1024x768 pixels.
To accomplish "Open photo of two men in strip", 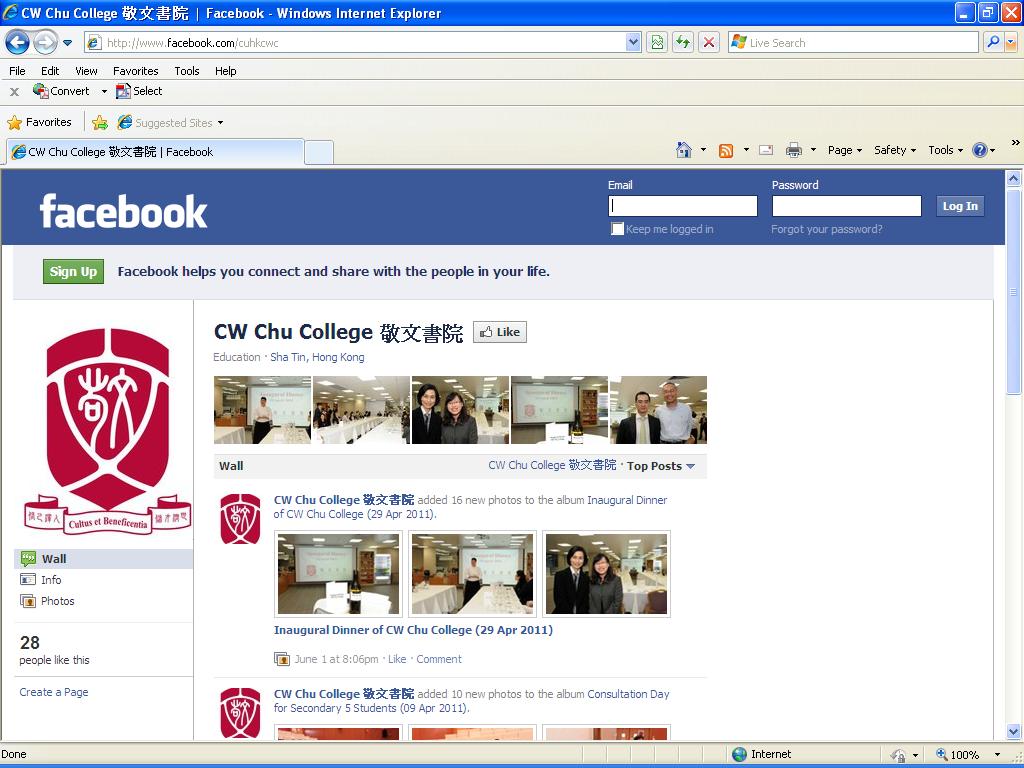I will (x=658, y=410).
